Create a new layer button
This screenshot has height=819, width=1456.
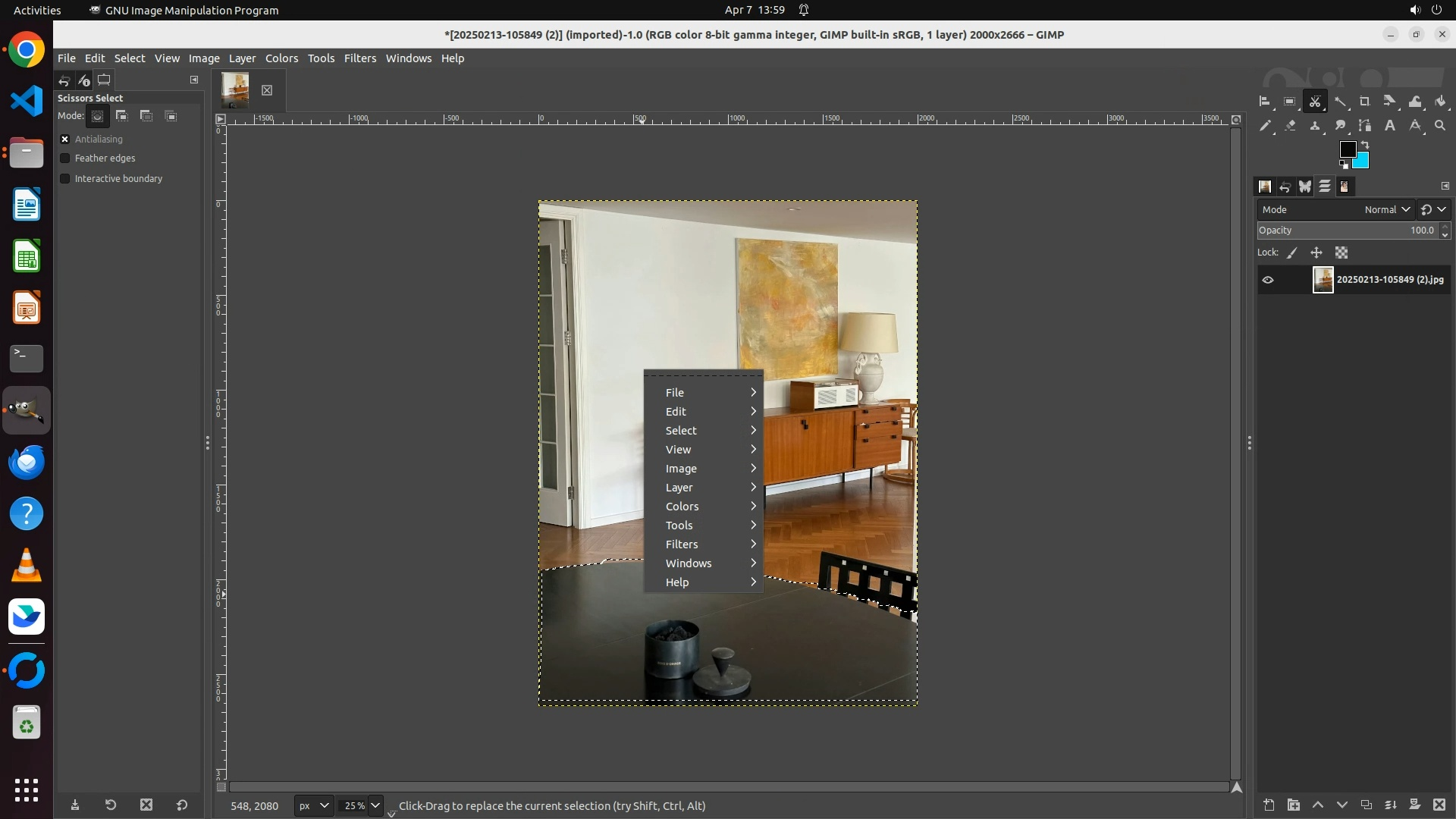click(1269, 805)
